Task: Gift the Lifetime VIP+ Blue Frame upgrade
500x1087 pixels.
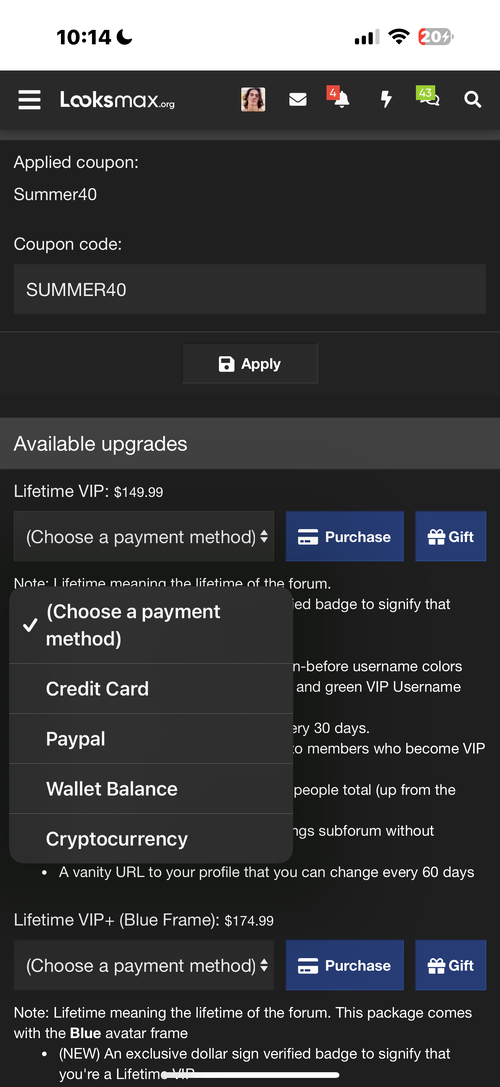Action: [x=451, y=965]
